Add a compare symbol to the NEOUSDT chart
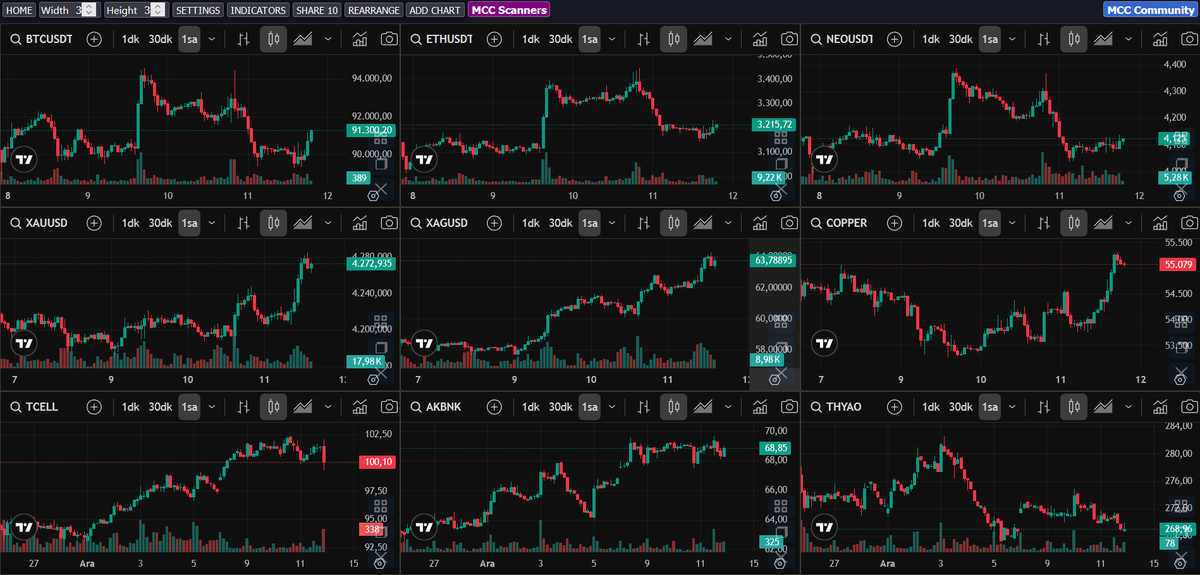Viewport: 1200px width, 575px height. [x=894, y=39]
